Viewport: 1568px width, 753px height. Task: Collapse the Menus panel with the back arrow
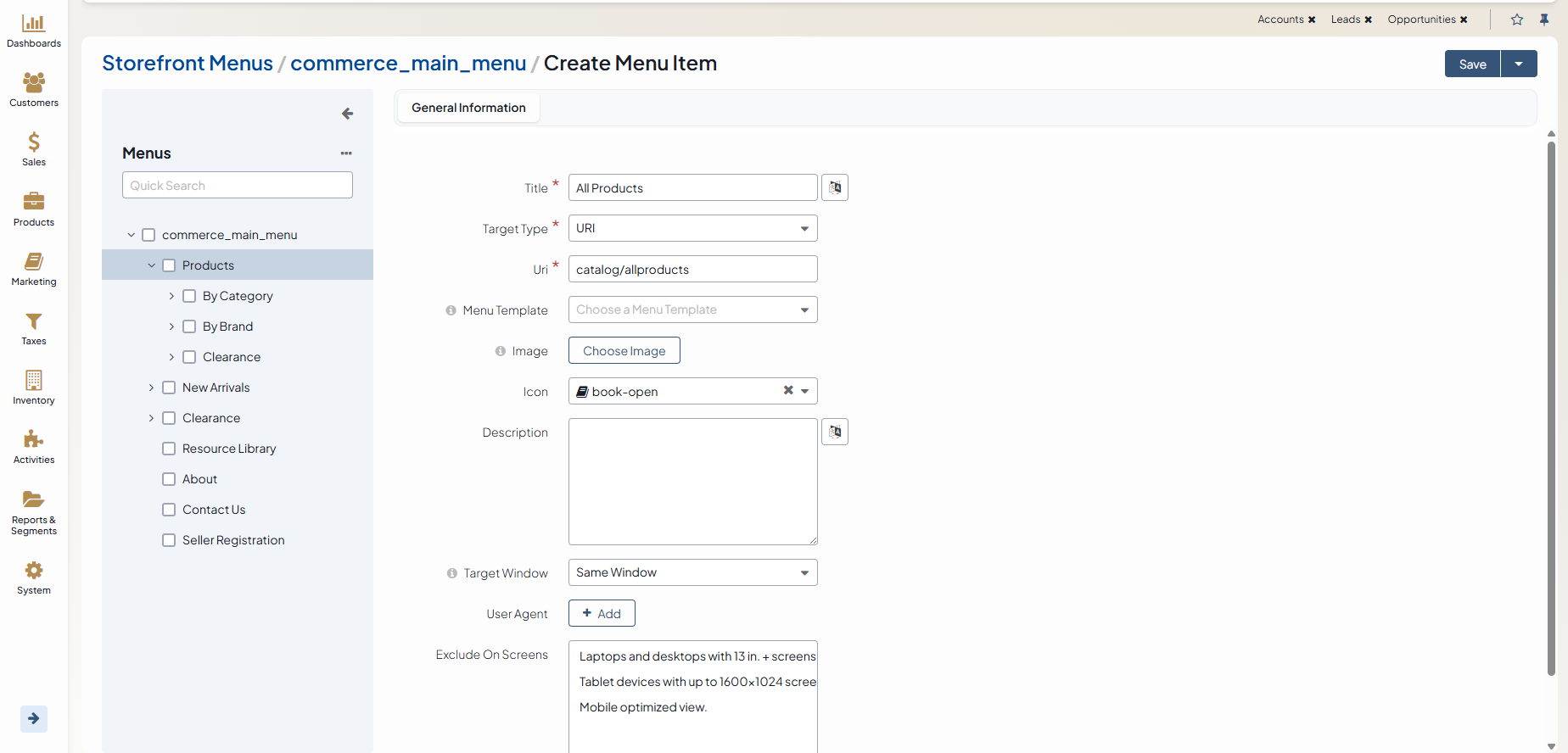pos(347,114)
